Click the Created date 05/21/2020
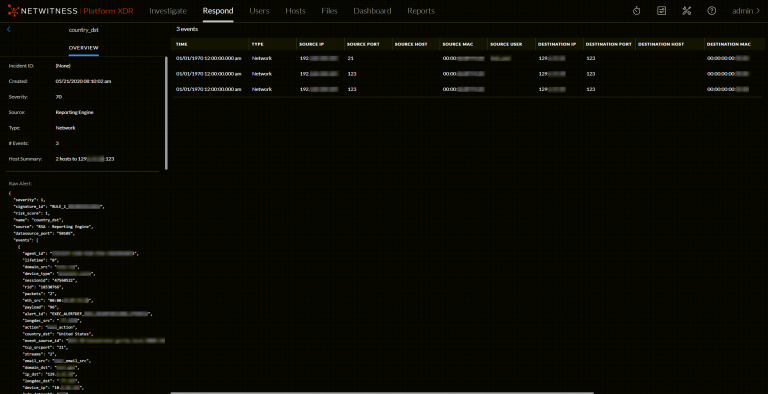Image resolution: width=768 pixels, height=394 pixels. [83, 81]
